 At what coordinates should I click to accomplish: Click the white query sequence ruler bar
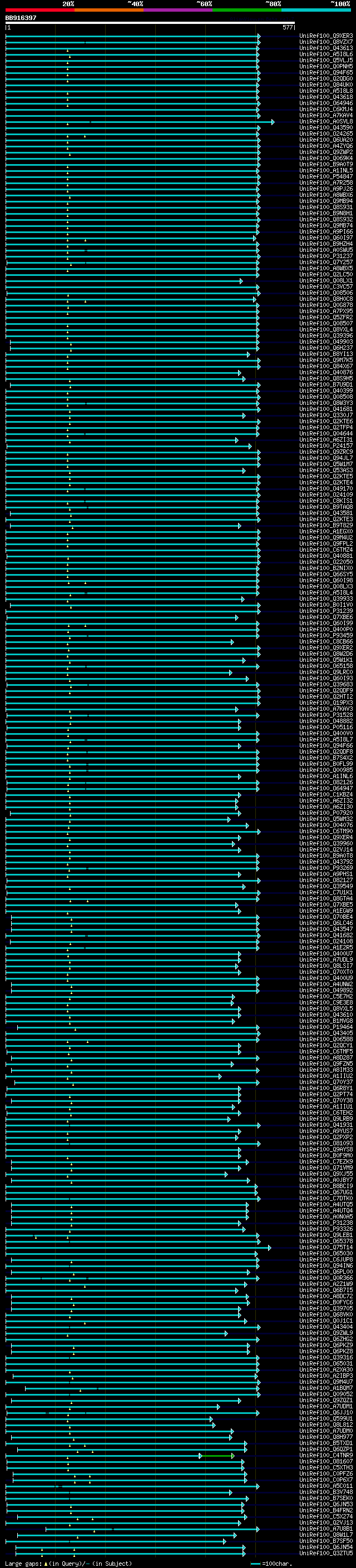(x=150, y=23)
